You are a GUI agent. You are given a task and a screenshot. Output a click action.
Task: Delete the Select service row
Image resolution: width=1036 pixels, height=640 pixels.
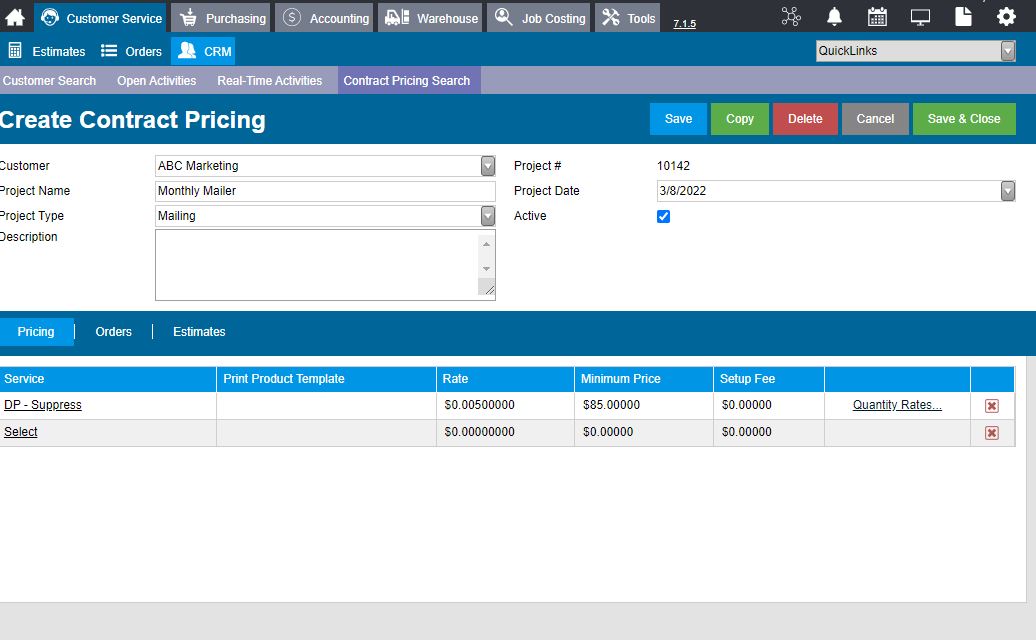coord(991,433)
